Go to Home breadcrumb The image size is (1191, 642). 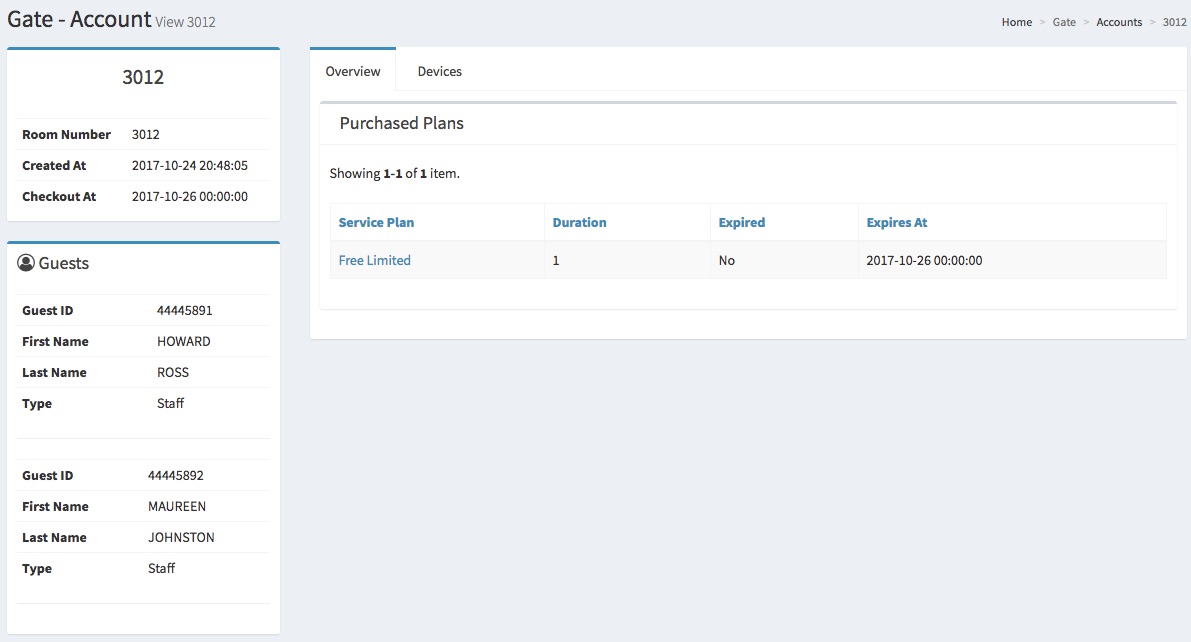tap(1016, 22)
